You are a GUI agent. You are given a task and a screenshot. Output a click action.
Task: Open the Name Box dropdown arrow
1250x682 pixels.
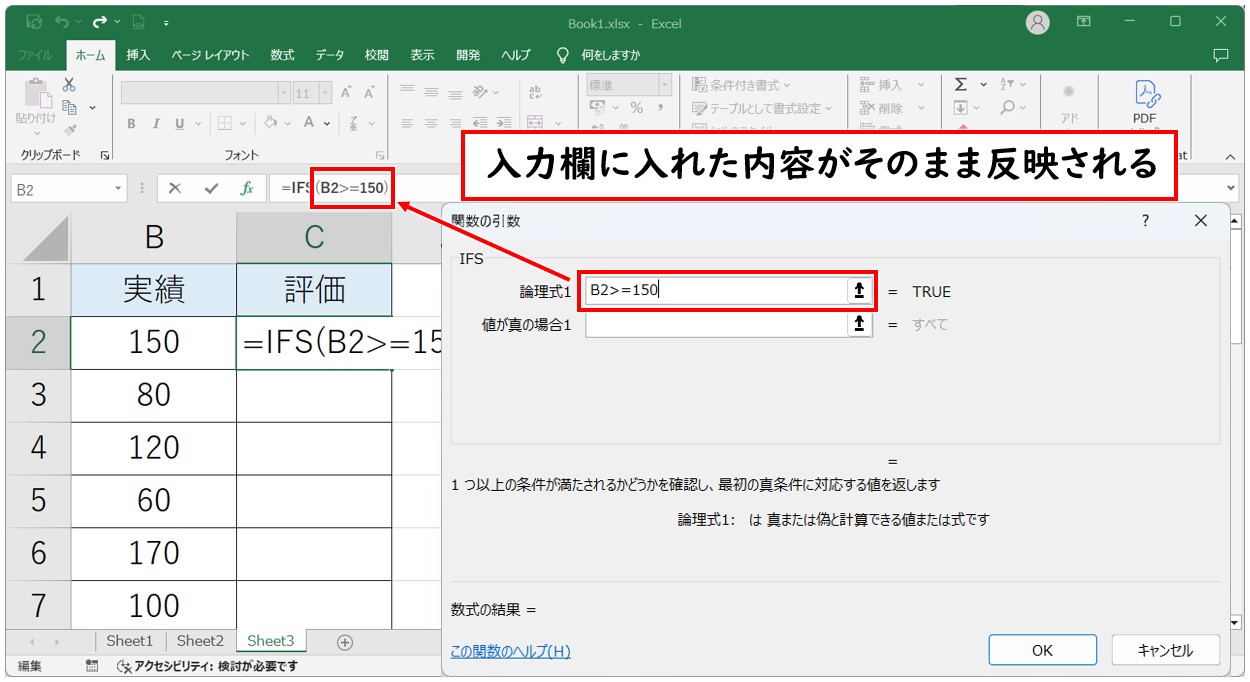point(119,188)
